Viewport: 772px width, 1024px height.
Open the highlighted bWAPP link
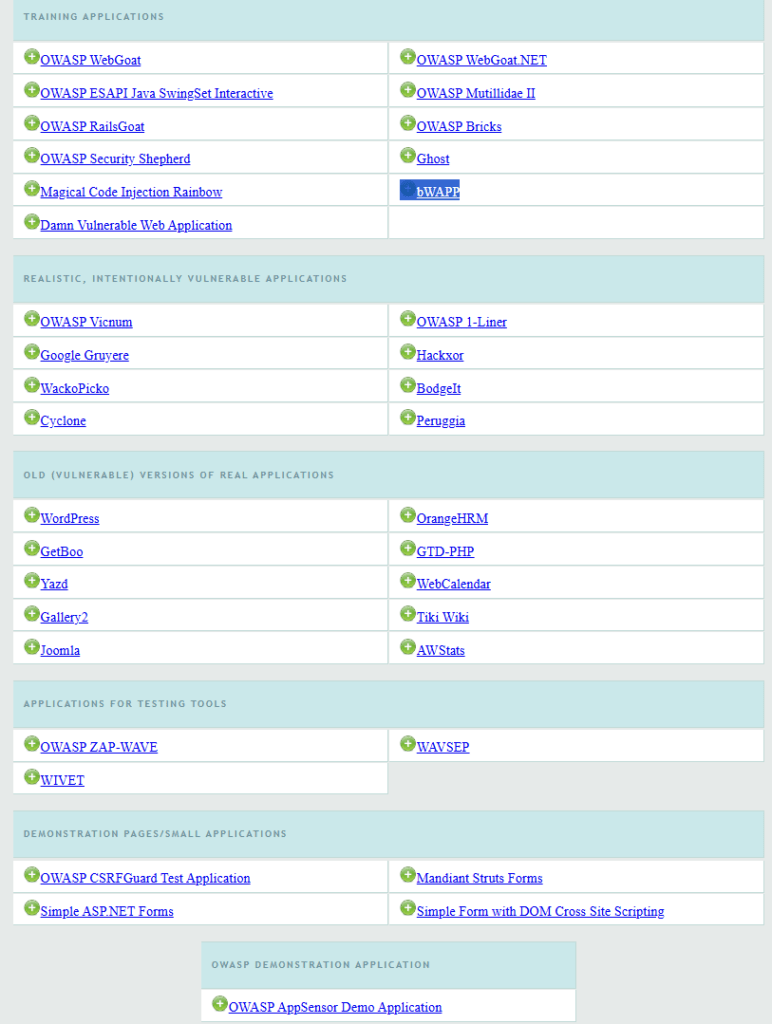coord(438,192)
